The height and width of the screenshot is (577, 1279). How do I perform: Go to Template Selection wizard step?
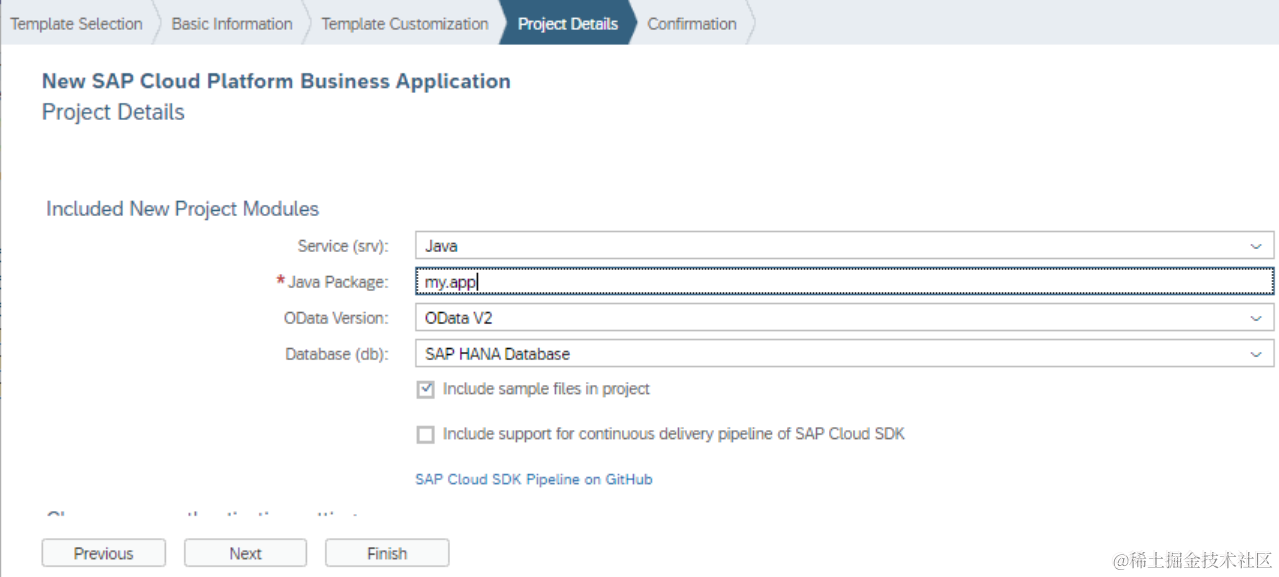[76, 24]
